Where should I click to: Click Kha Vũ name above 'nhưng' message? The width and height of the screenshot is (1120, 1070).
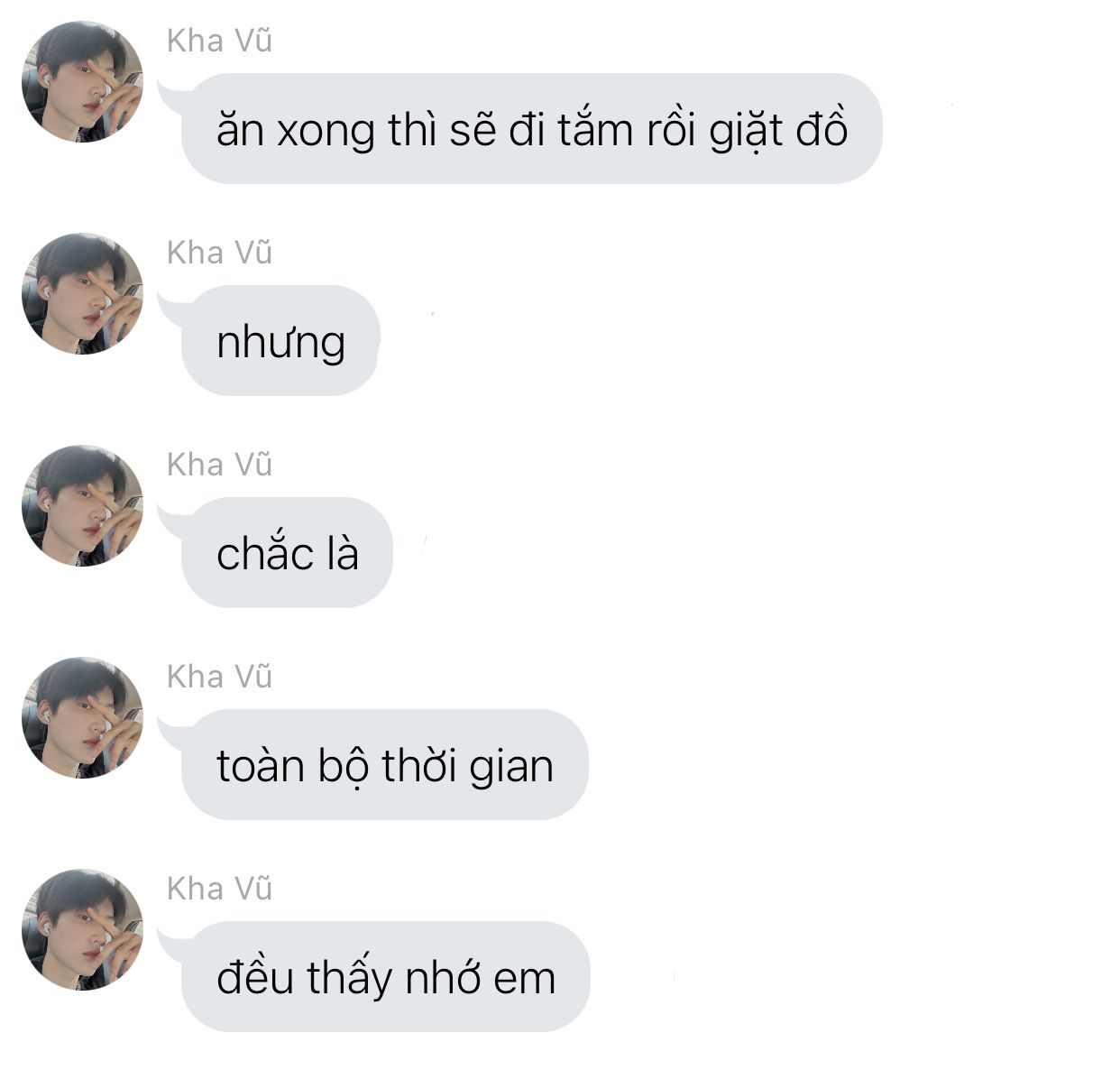tap(219, 253)
